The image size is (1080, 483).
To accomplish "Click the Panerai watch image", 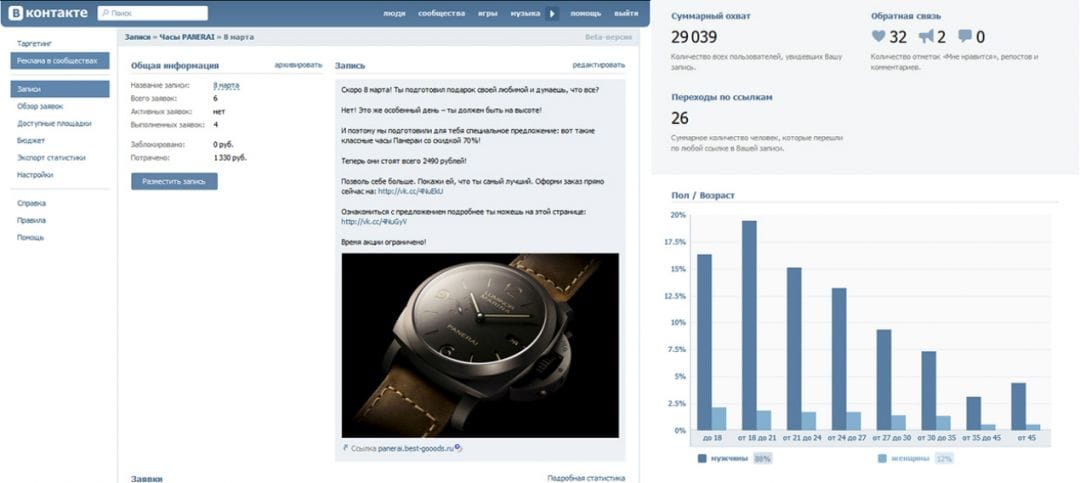I will [480, 345].
